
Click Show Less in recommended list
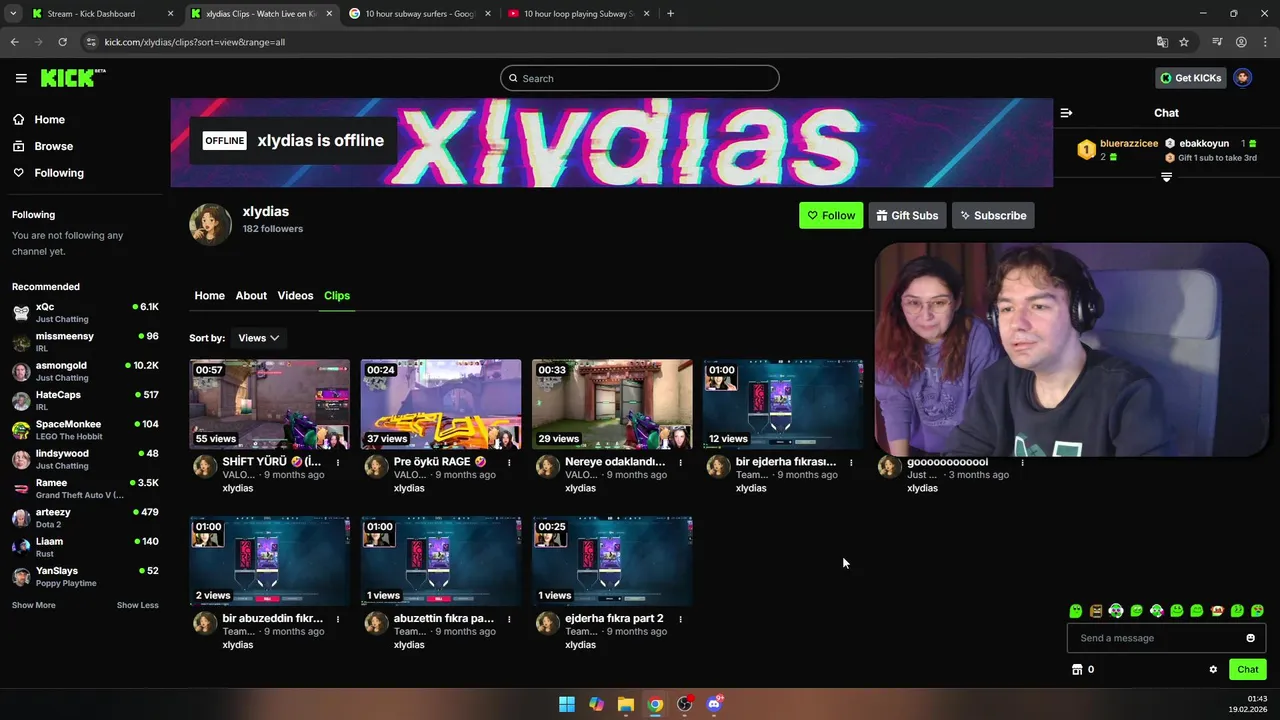point(137,605)
